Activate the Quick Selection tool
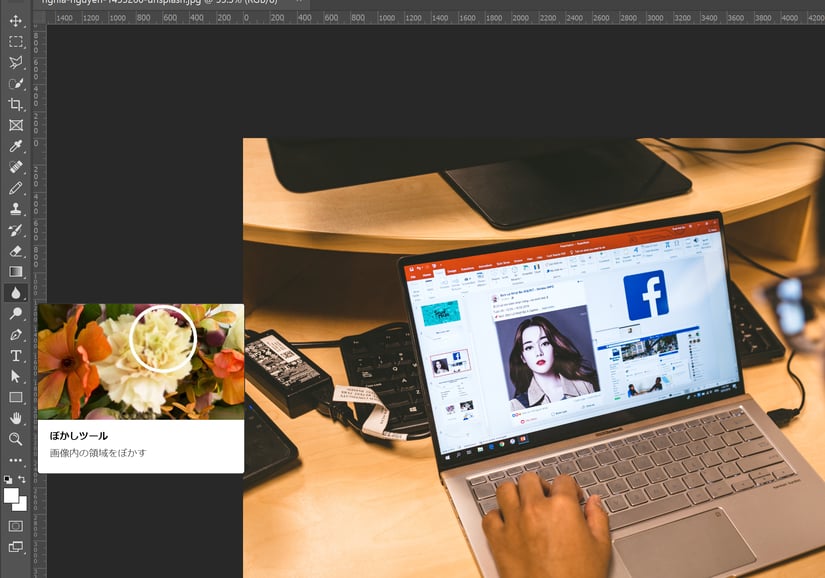Screen dimensions: 825x578 16,84
